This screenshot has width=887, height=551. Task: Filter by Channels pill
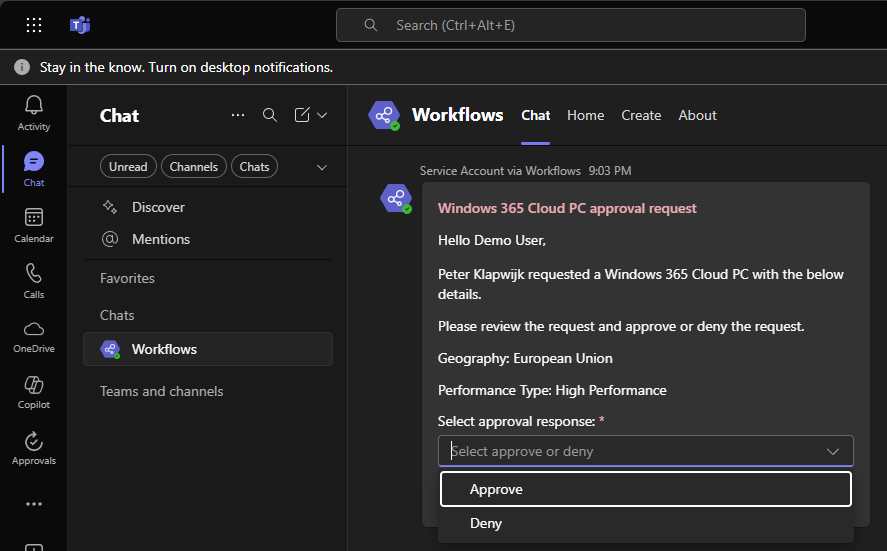(194, 166)
